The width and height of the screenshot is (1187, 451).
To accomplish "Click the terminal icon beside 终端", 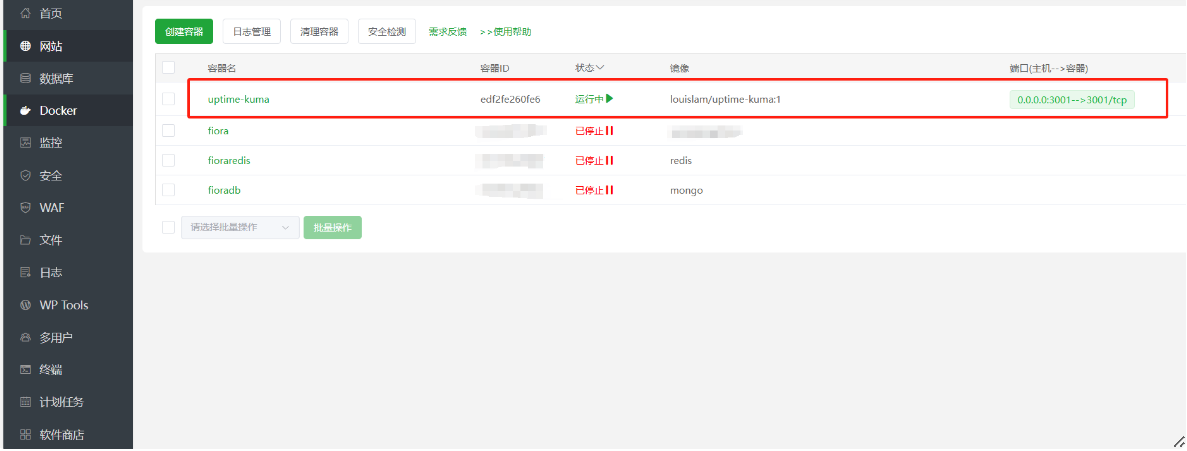I will 26,370.
